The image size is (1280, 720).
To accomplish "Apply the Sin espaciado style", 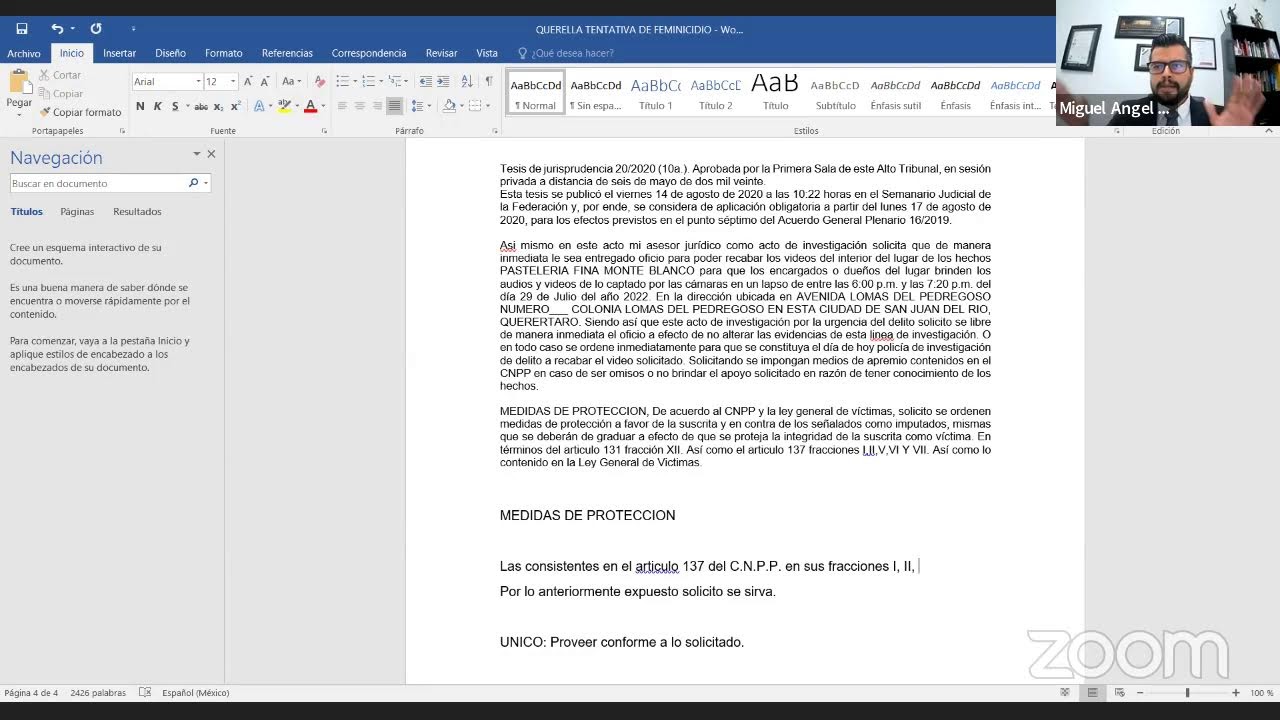I will point(596,93).
